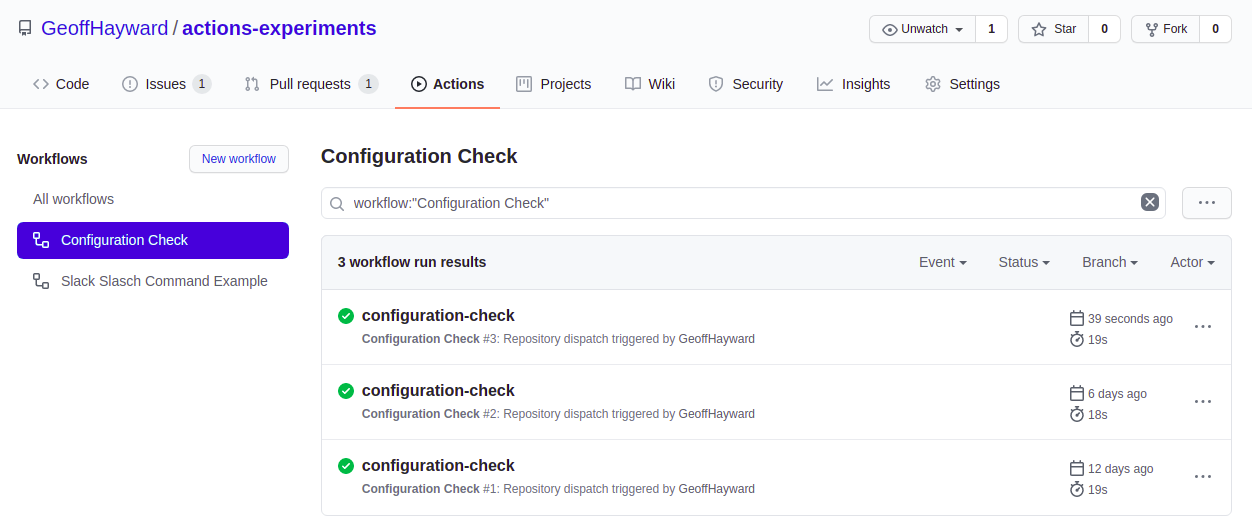The image size is (1252, 531).
Task: Open the Status filter dropdown
Action: pos(1024,262)
